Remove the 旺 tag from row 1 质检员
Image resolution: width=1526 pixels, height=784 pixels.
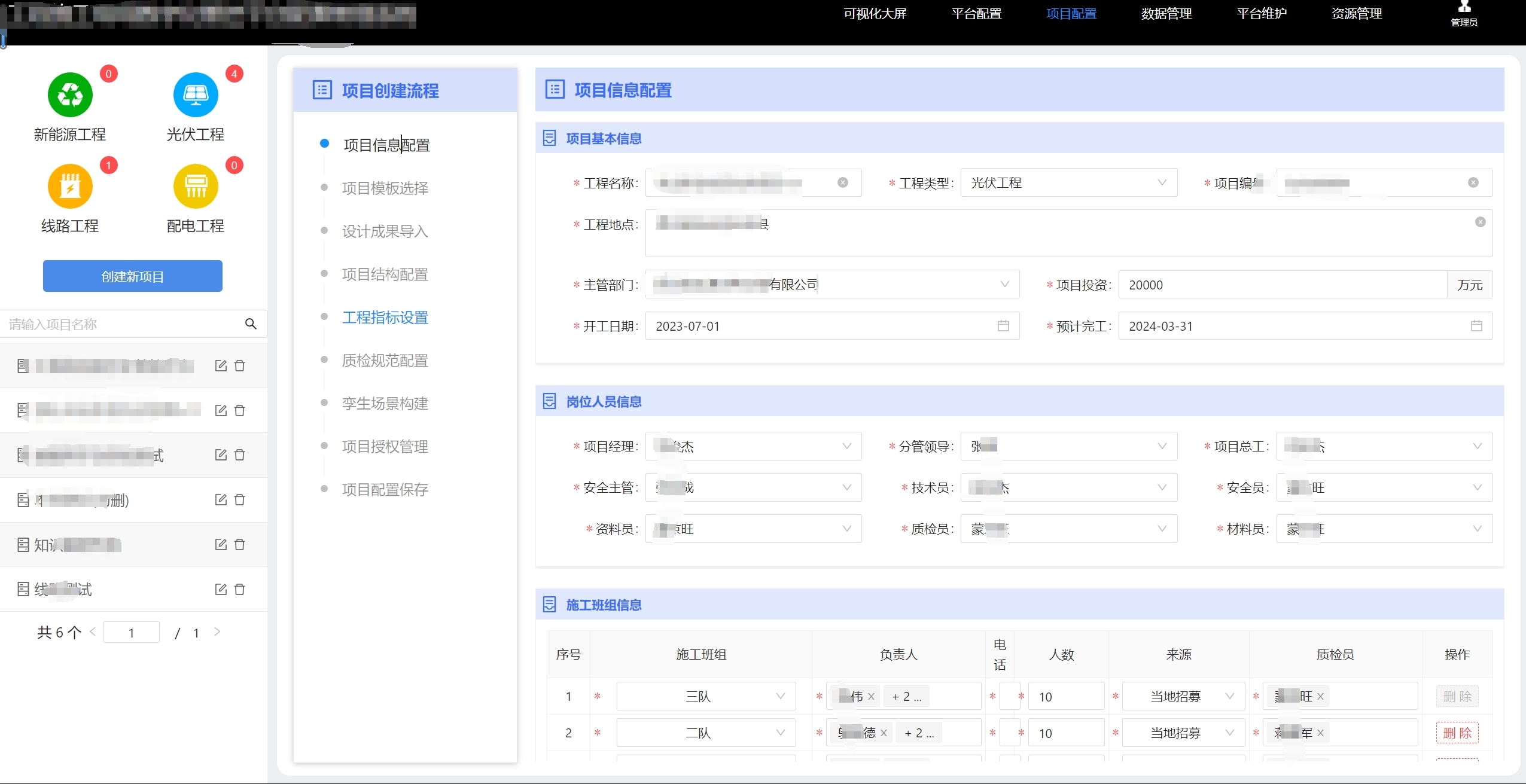click(1320, 696)
